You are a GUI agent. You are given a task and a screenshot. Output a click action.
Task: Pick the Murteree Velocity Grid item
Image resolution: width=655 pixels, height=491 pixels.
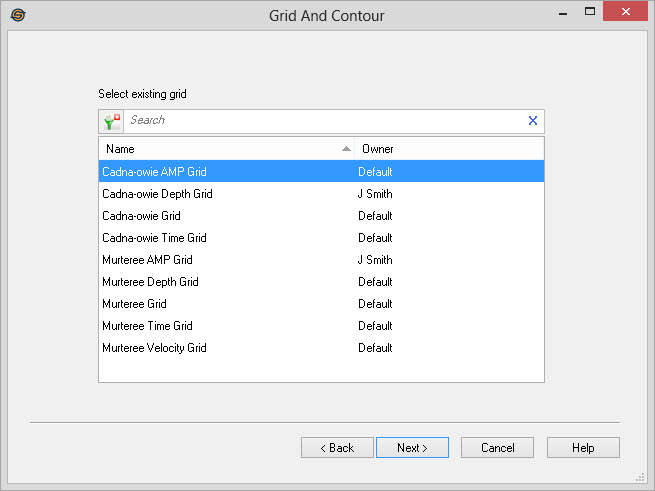(154, 348)
